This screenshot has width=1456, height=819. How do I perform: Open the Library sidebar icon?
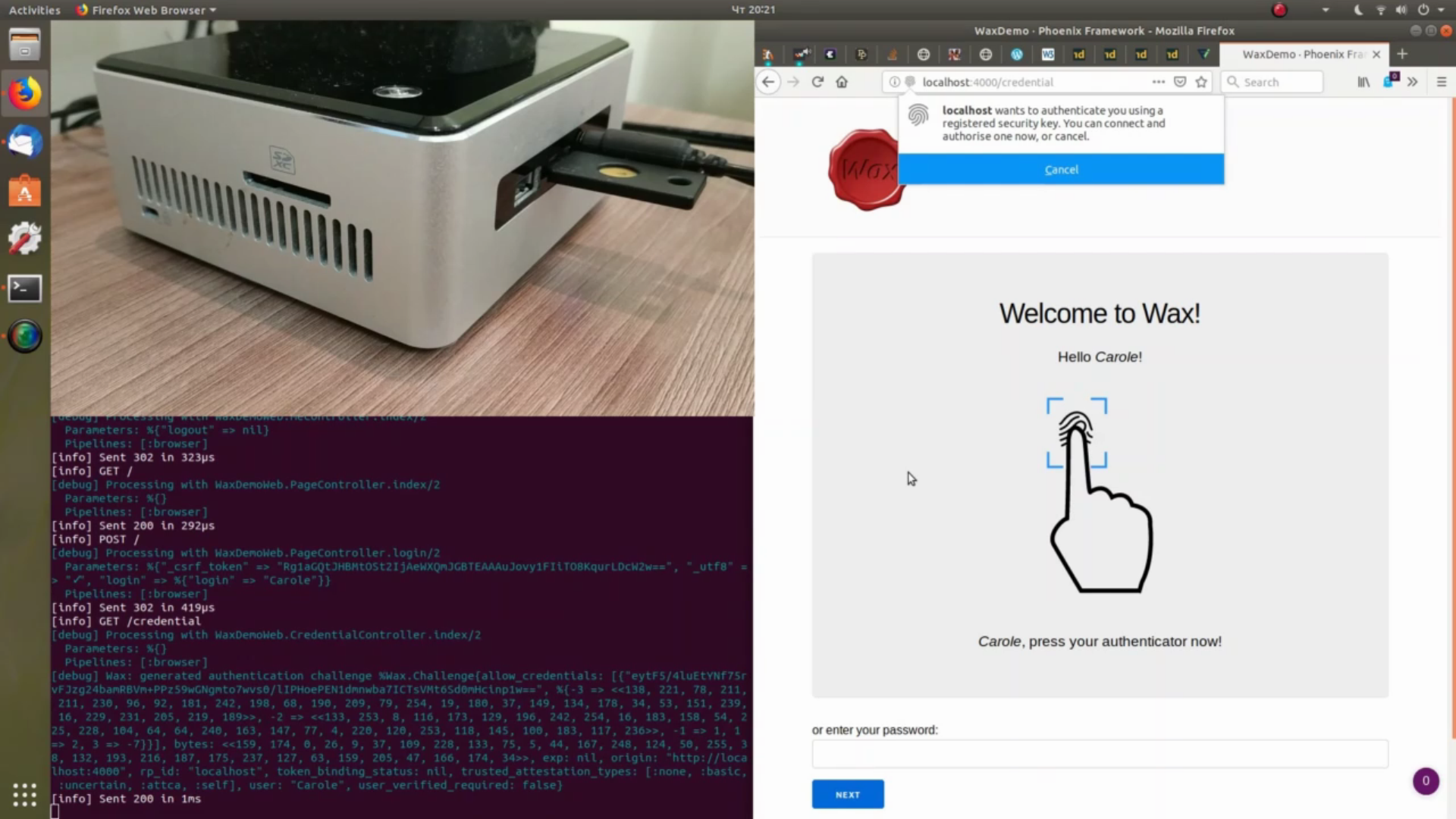click(x=1363, y=82)
